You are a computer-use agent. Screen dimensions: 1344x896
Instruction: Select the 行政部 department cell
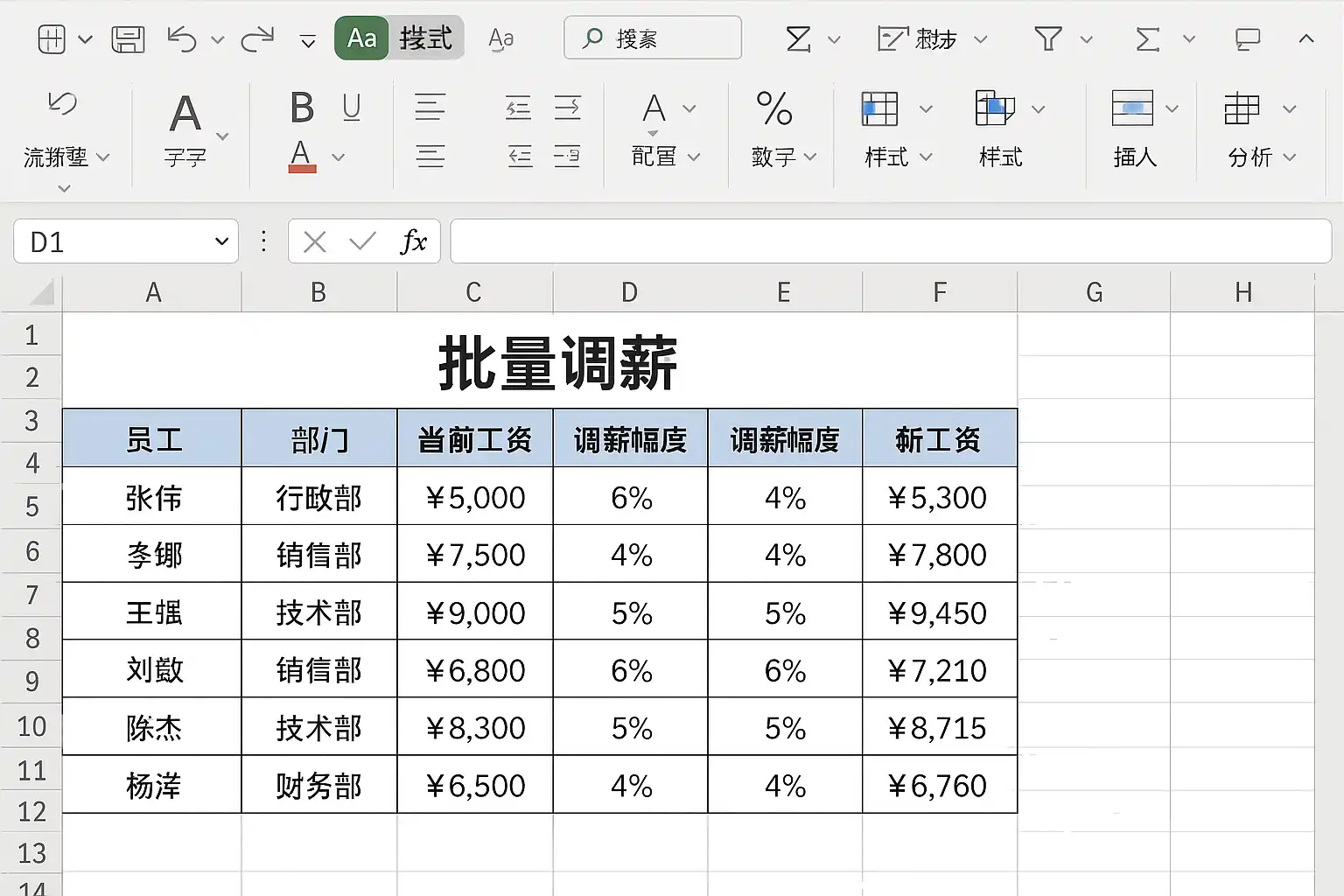(319, 497)
